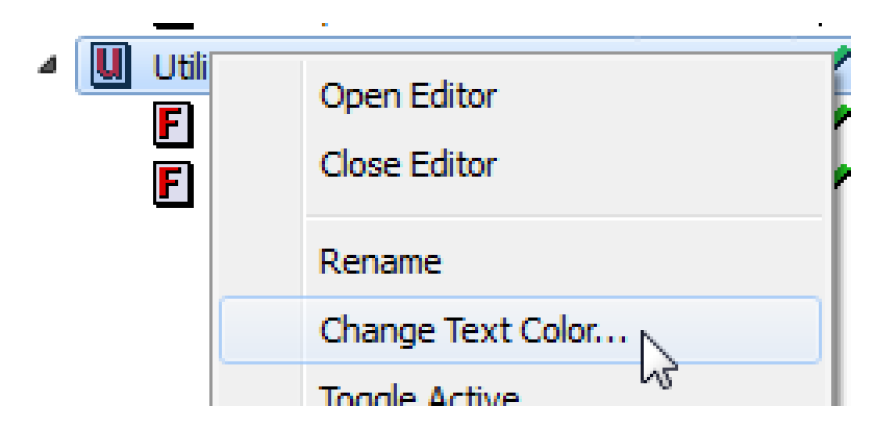The width and height of the screenshot is (875, 429).
Task: Click the green mark beside the second form
Action: coord(841,174)
